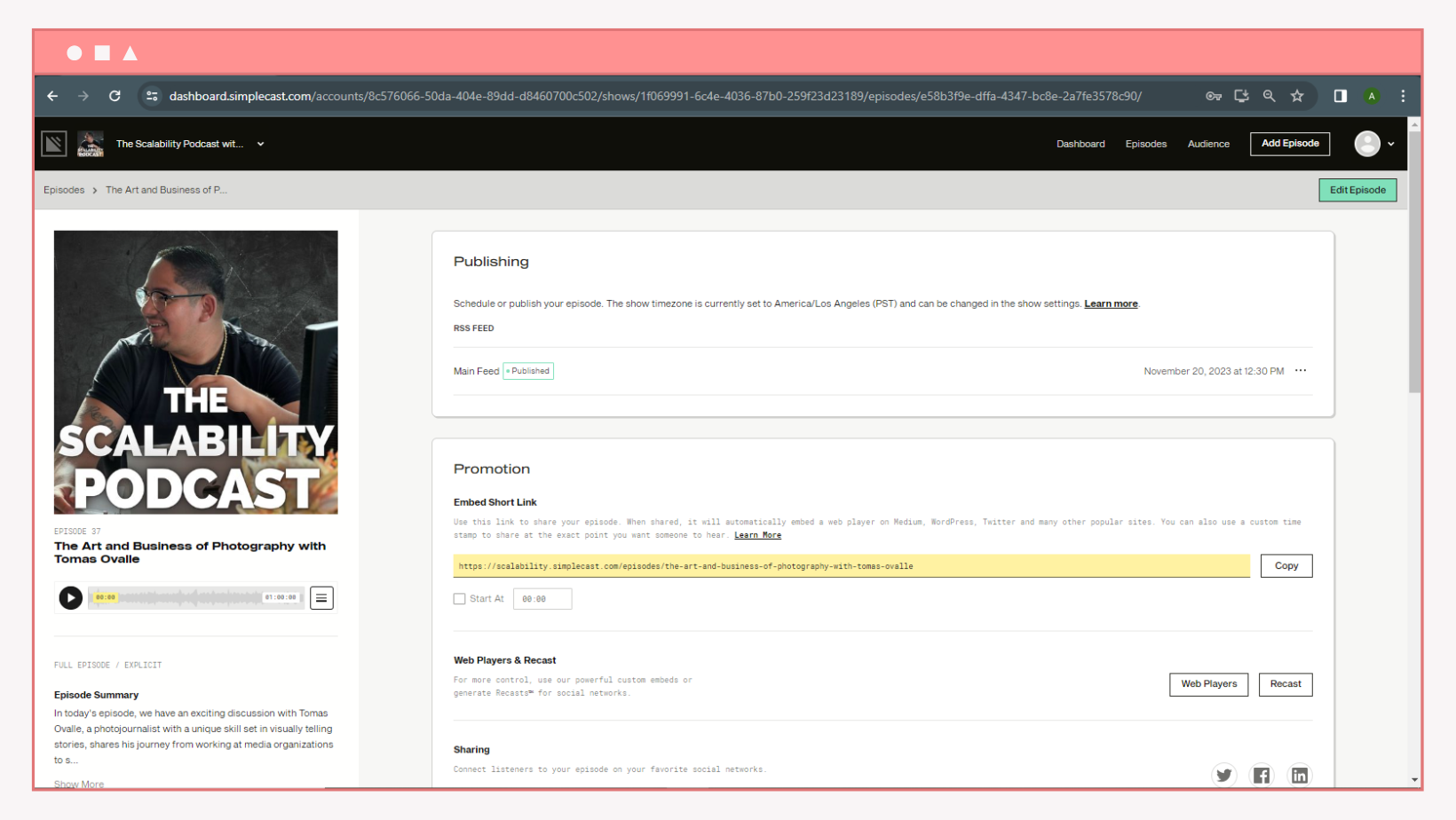Click the scrollbar up arrow
Screen dimensions: 1456x820
click(1414, 124)
